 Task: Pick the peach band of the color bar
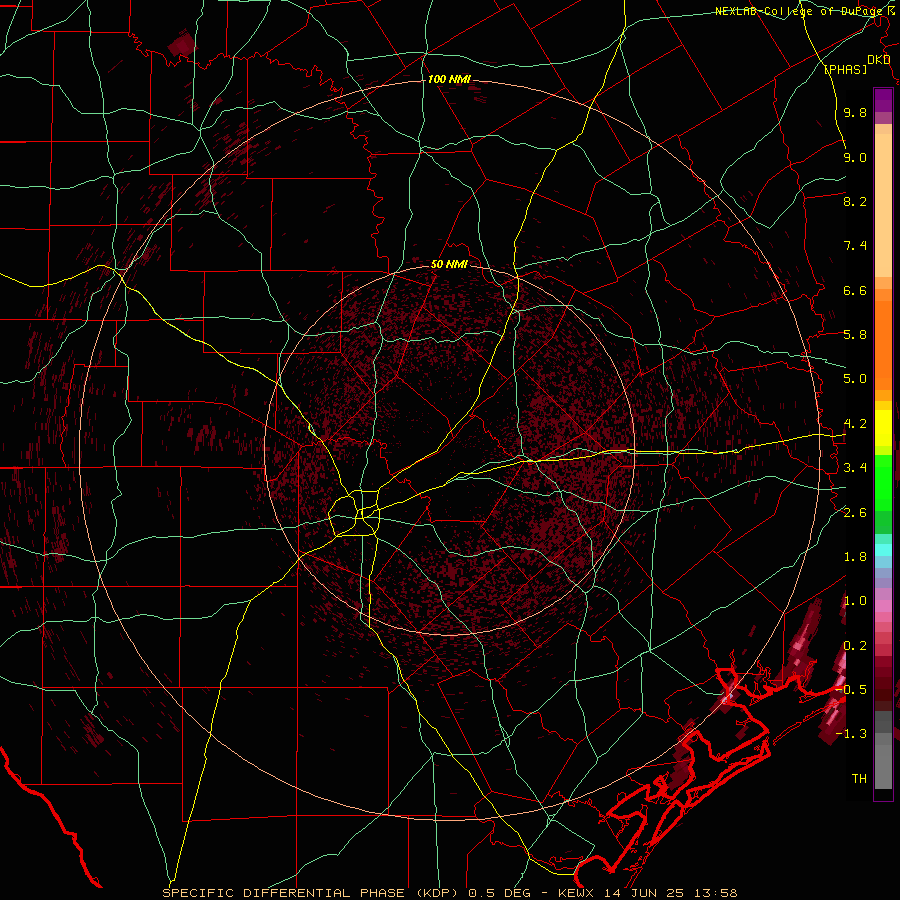[x=883, y=205]
